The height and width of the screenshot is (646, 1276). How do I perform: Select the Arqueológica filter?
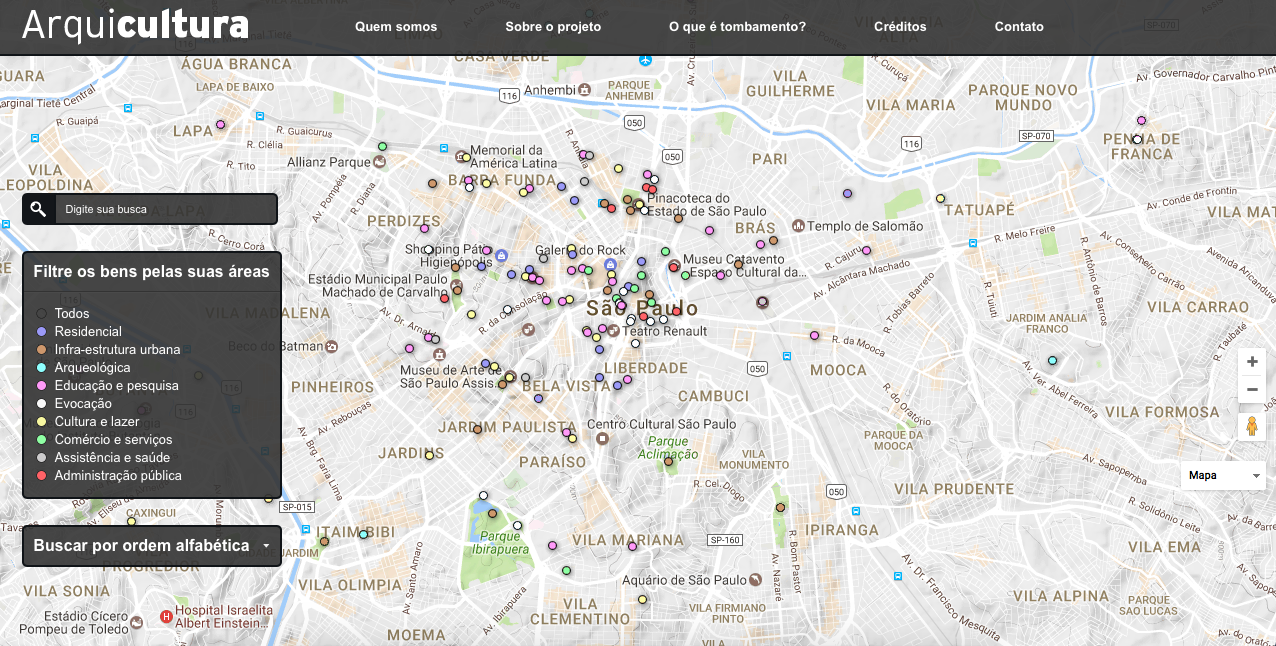pyautogui.click(x=83, y=368)
